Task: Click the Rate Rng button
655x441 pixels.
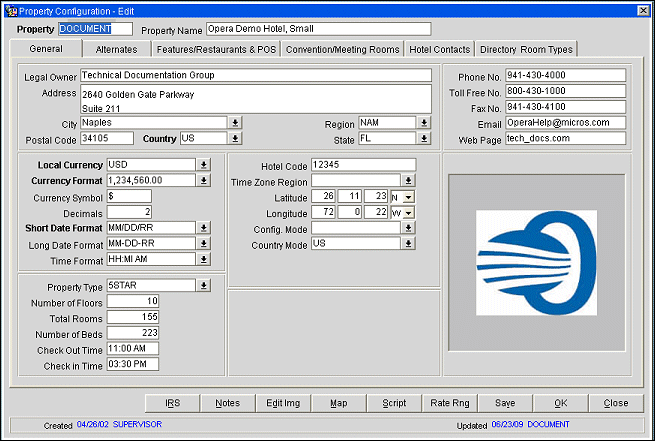Action: pyautogui.click(x=449, y=403)
